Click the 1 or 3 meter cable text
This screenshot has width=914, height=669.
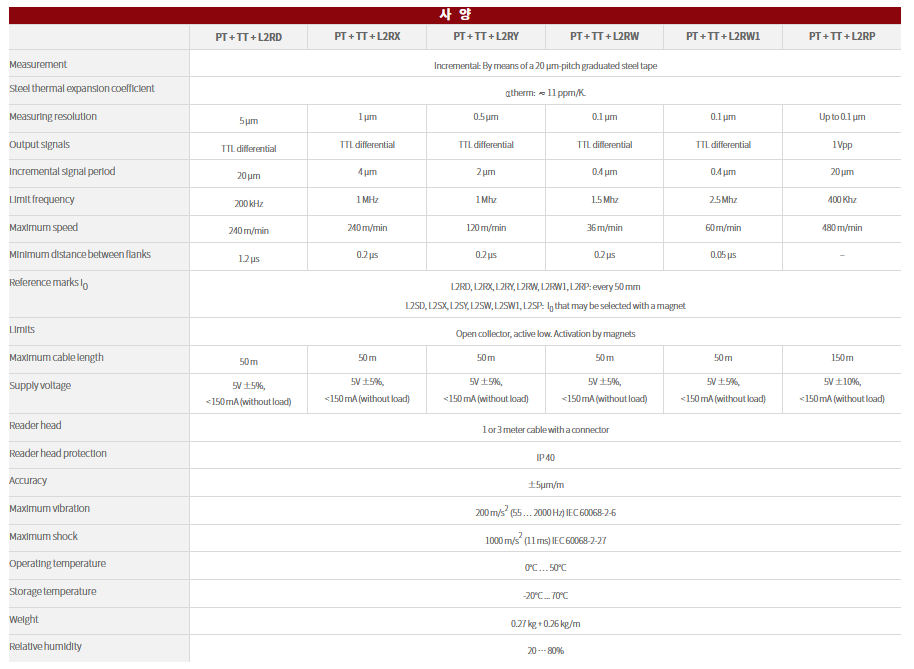(x=545, y=430)
